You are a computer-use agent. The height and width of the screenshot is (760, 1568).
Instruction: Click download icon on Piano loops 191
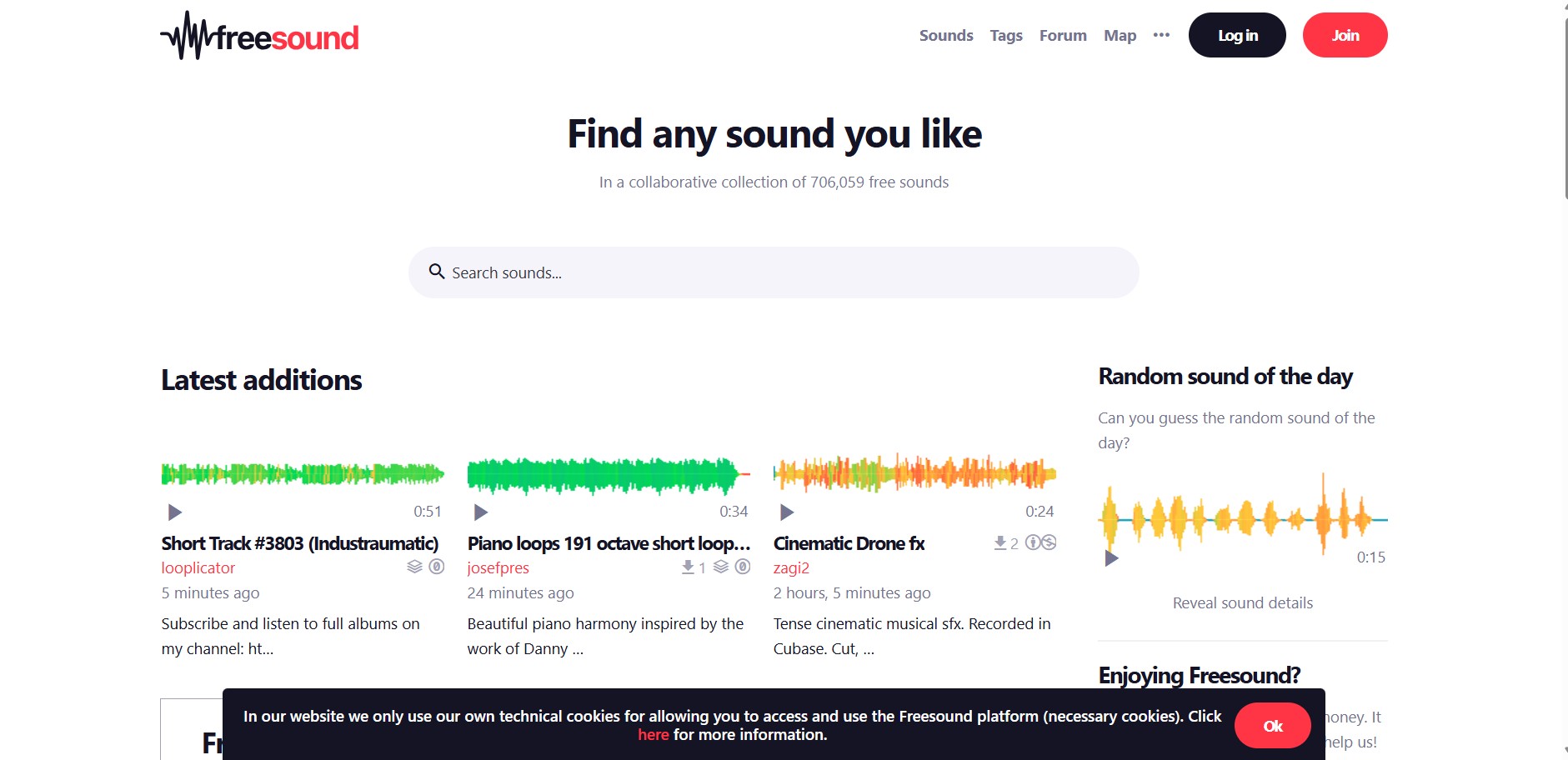pos(688,567)
